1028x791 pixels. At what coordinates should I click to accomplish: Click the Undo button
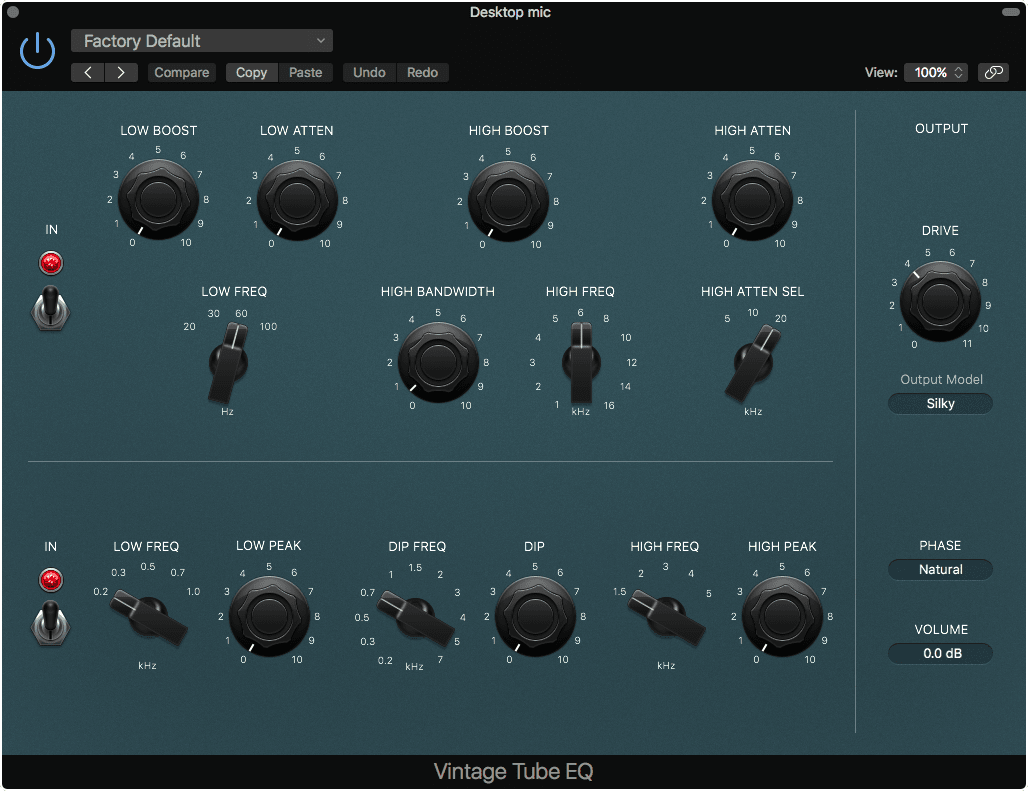pyautogui.click(x=368, y=72)
